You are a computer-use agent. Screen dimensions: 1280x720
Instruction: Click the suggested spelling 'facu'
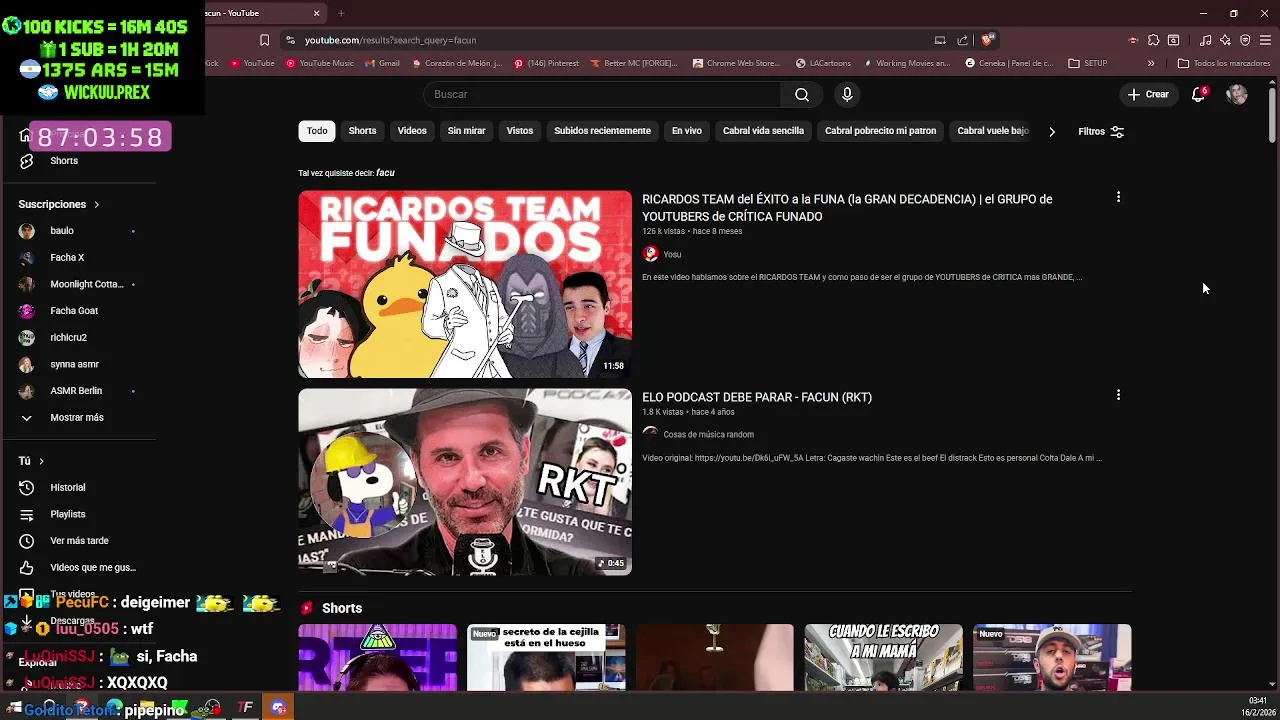385,173
